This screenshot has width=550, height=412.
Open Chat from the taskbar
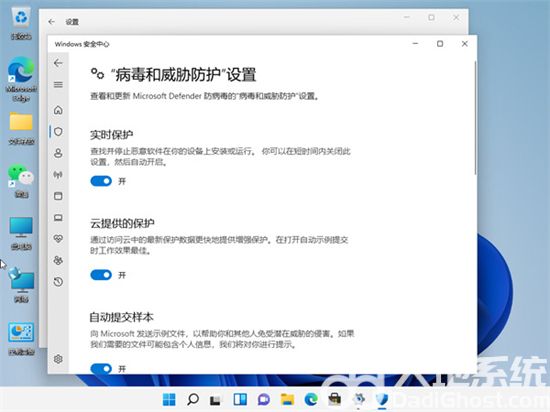[x=264, y=399]
